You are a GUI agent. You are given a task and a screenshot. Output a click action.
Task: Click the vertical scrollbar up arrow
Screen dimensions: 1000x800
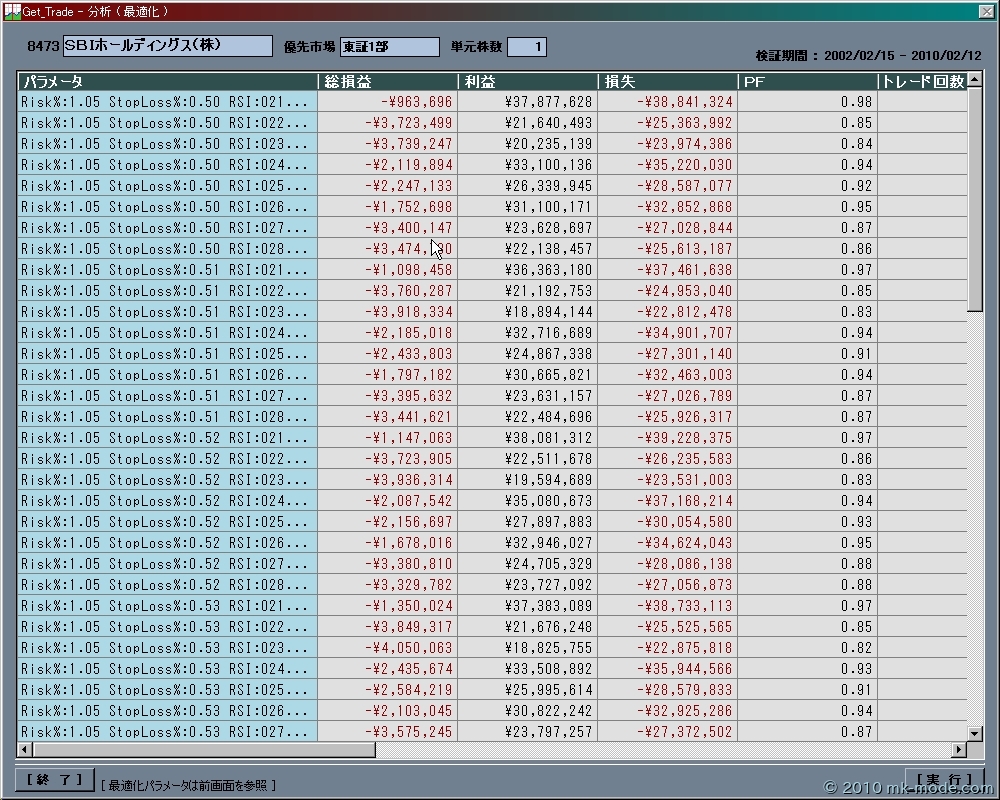pyautogui.click(x=975, y=81)
